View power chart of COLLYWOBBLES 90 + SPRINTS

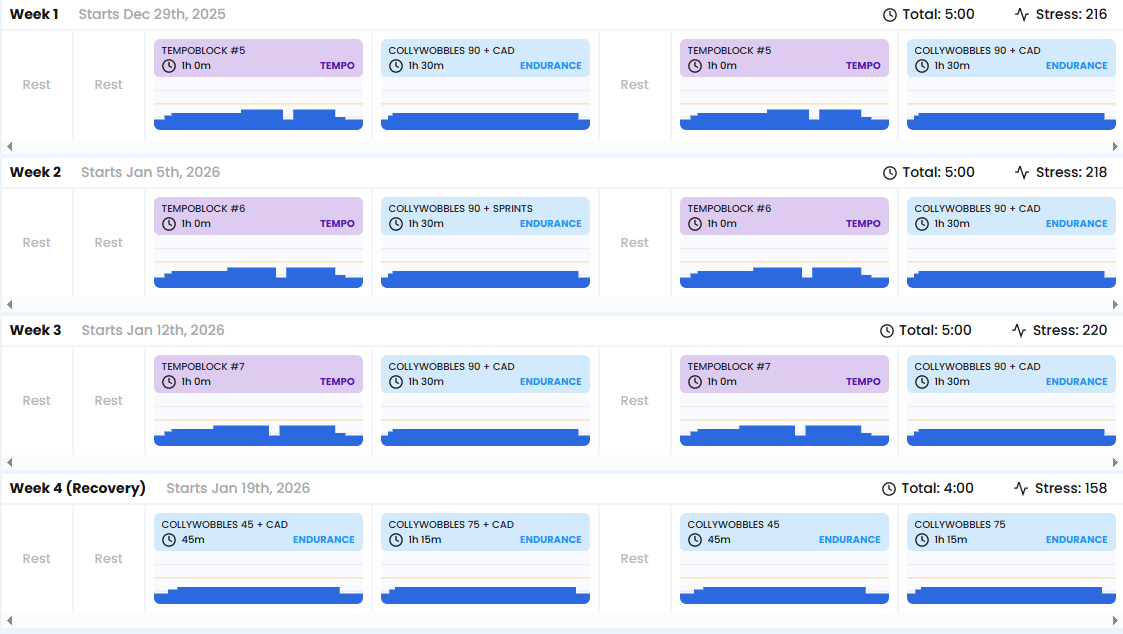click(485, 268)
